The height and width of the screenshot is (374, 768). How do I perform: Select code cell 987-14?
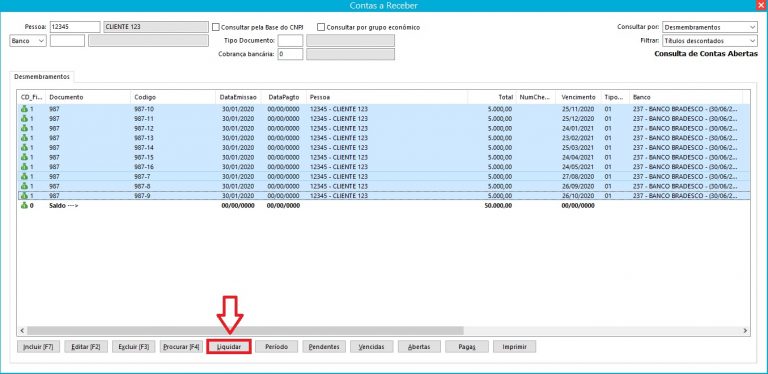pos(144,147)
